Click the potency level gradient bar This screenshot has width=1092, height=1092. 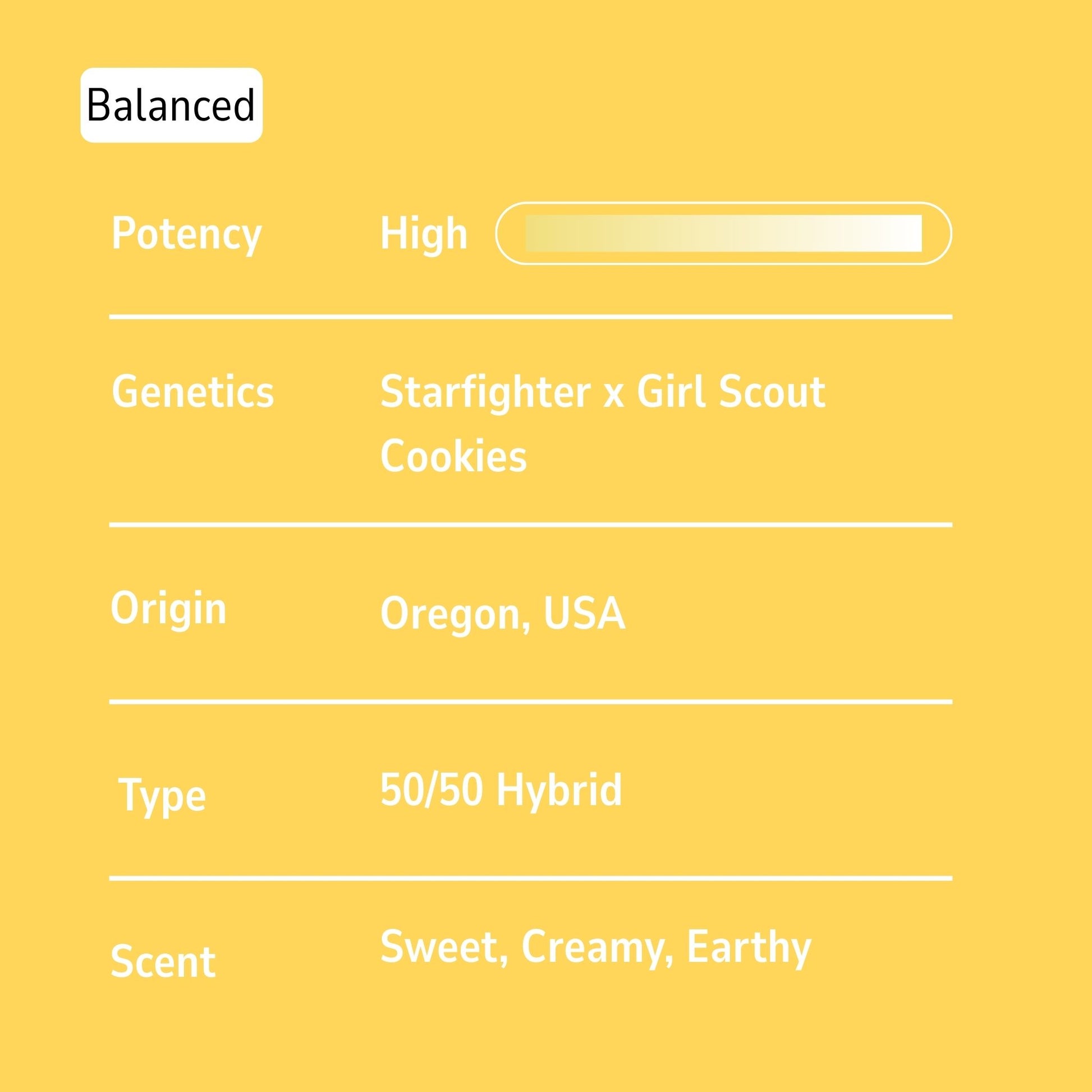coord(723,233)
